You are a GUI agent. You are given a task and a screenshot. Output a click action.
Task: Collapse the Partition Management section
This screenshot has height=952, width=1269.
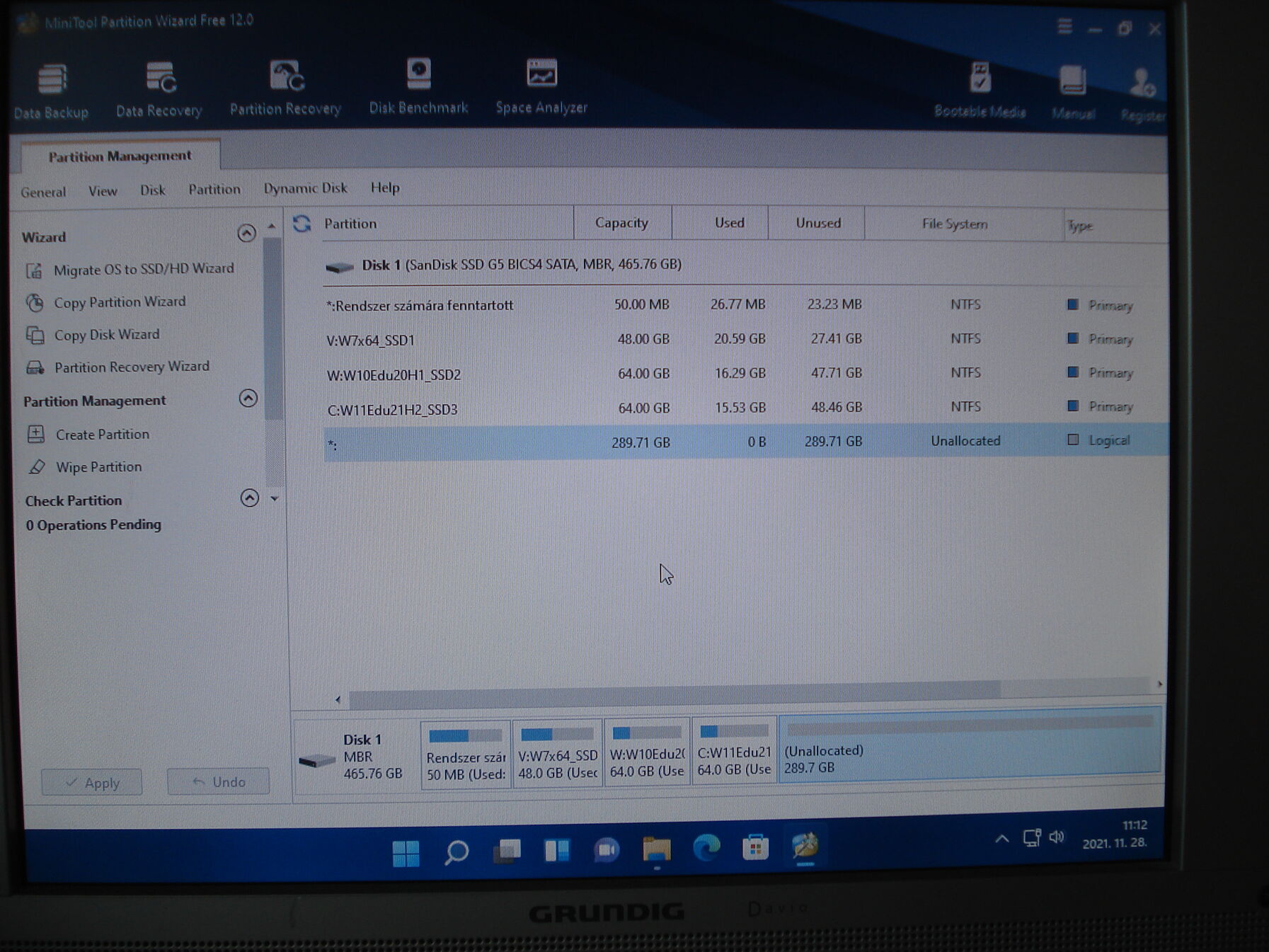(248, 398)
